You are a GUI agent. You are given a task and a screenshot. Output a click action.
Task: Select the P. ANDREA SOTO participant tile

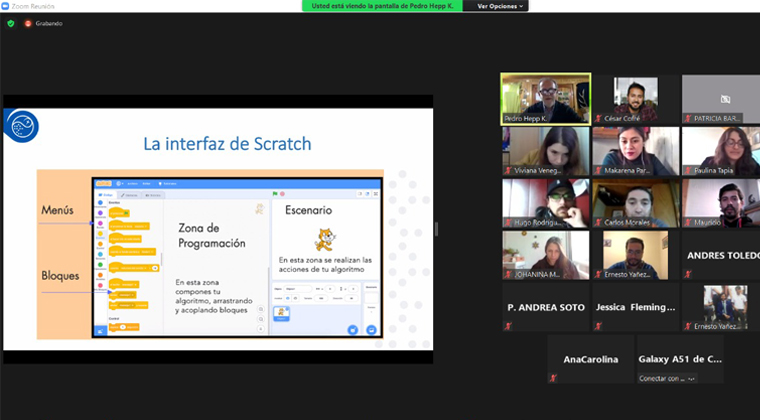(546, 307)
